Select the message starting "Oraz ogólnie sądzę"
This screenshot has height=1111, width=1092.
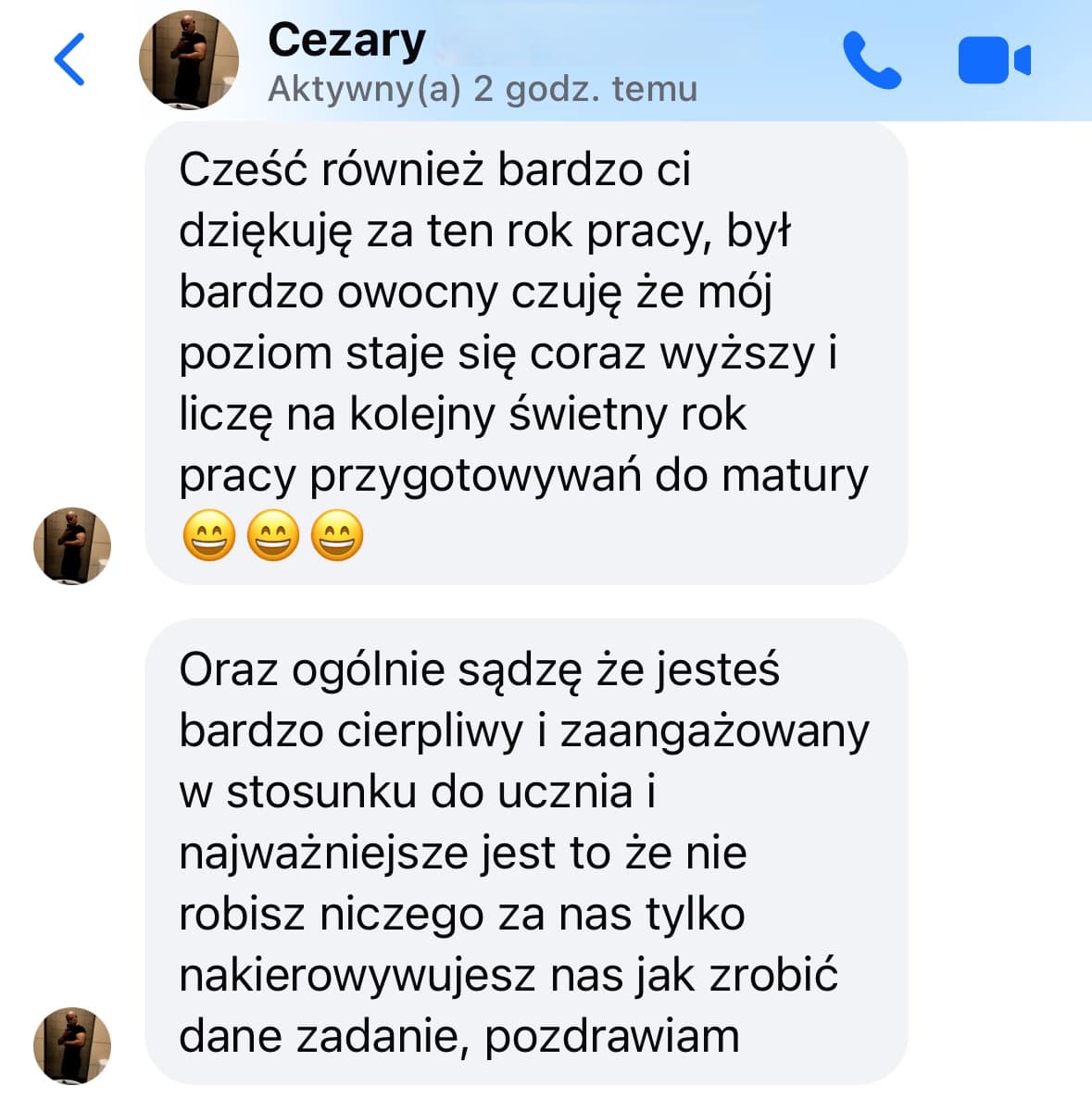point(526,852)
